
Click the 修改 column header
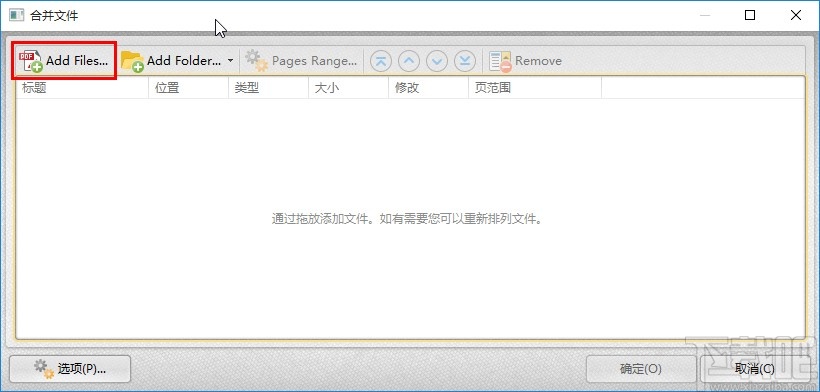[429, 88]
